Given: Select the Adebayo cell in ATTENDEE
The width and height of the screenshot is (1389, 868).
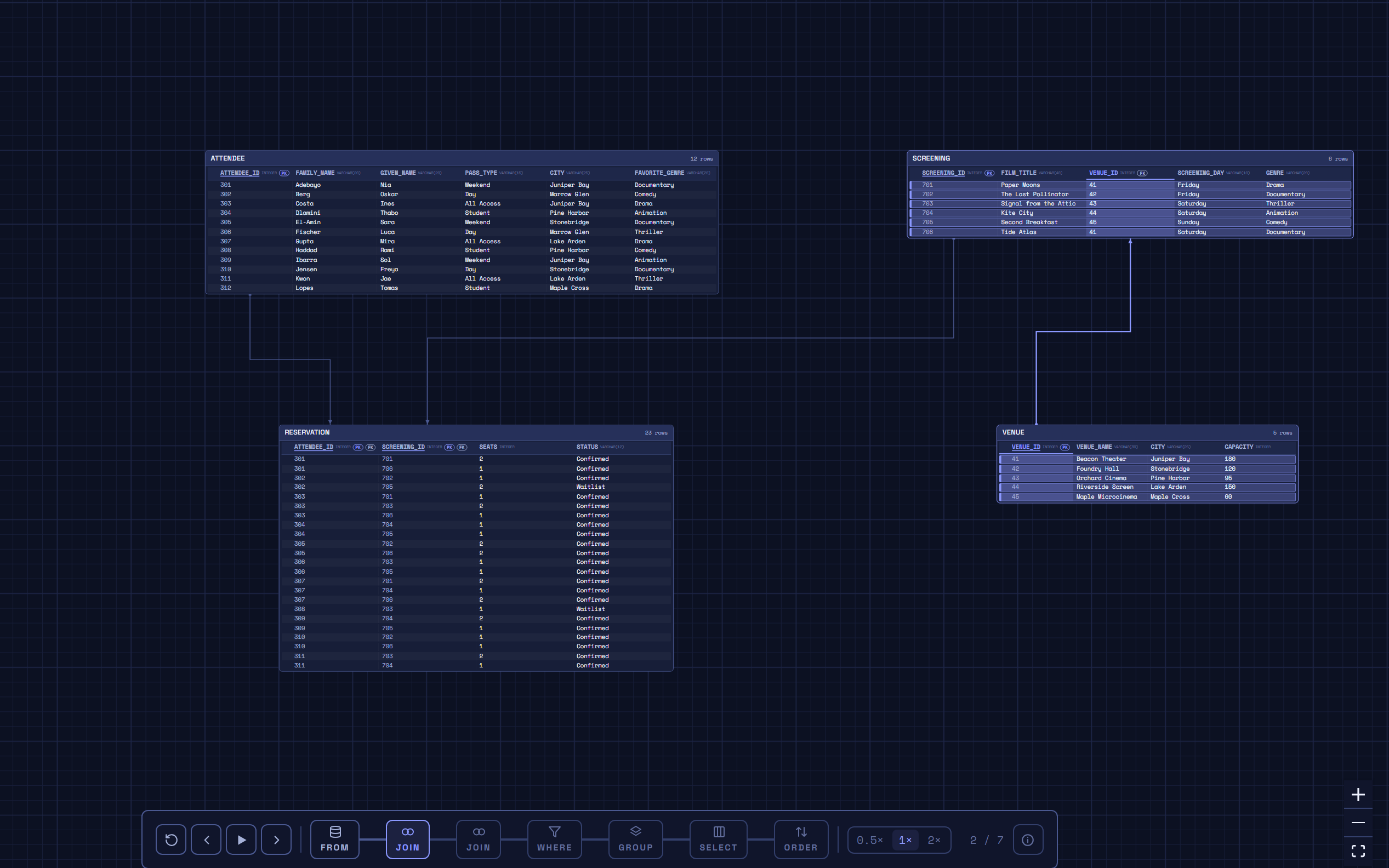Looking at the screenshot, I should (x=308, y=185).
